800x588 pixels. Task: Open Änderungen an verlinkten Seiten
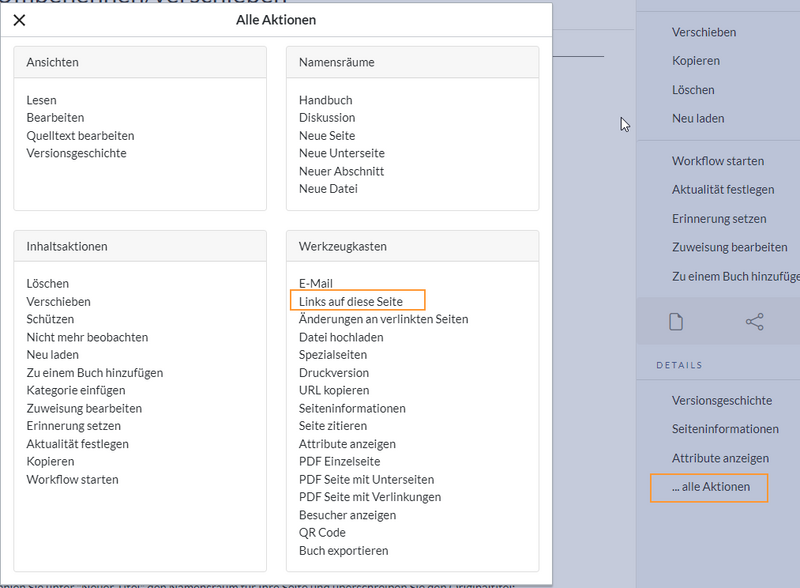pos(384,319)
